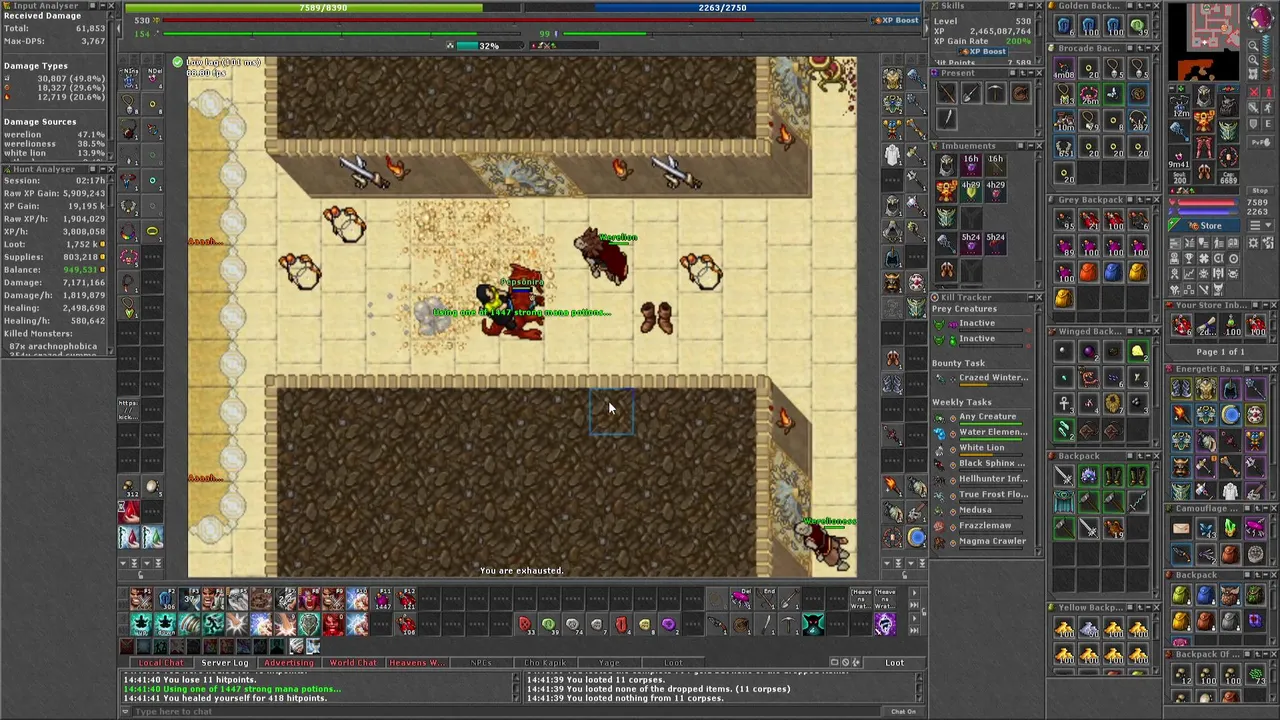Select the helmet in Imbuements panel

click(x=946, y=163)
